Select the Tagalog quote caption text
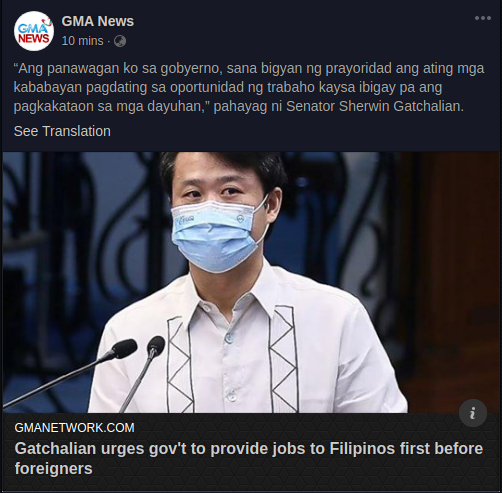 pyautogui.click(x=248, y=87)
